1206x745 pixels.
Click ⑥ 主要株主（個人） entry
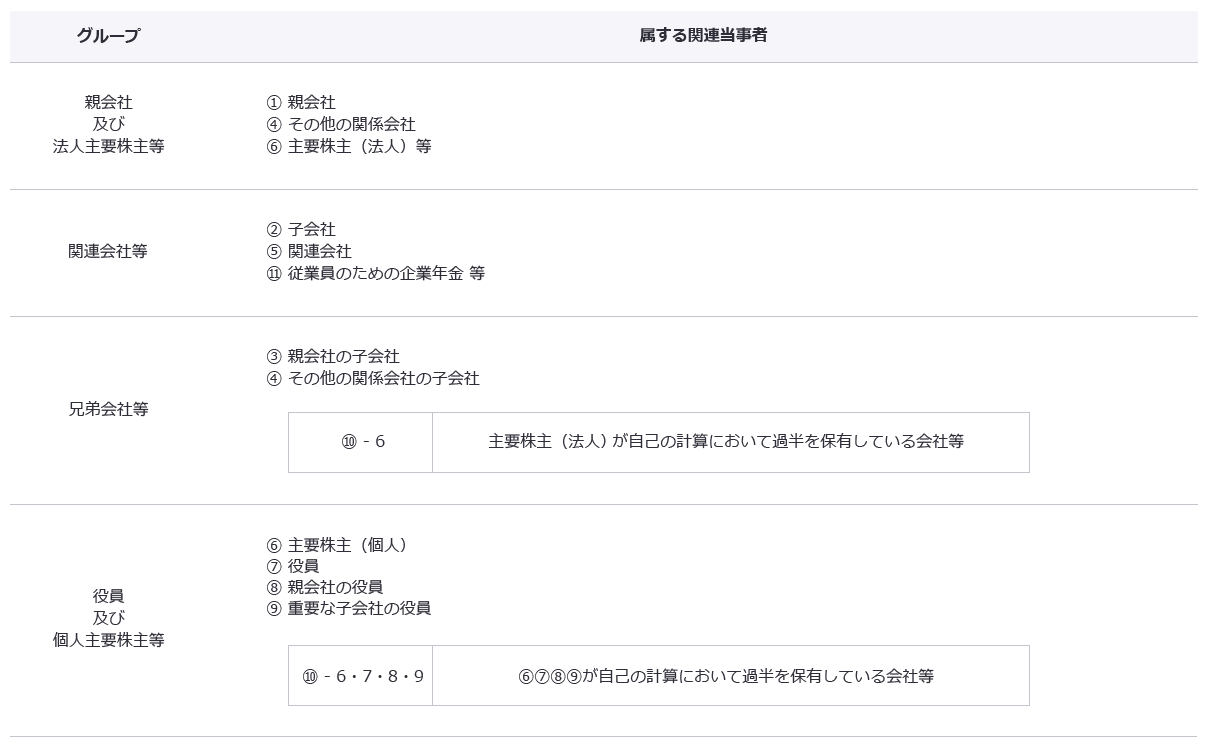click(337, 545)
